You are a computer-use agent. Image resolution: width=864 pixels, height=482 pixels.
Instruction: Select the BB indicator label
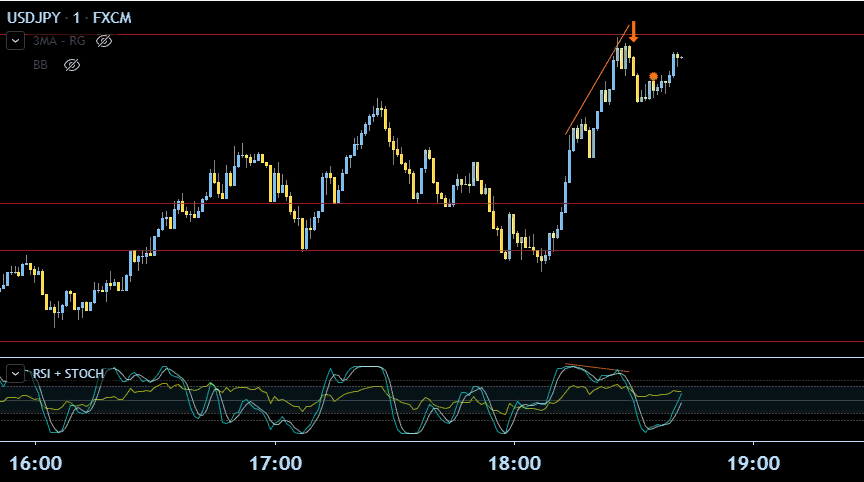(x=40, y=65)
